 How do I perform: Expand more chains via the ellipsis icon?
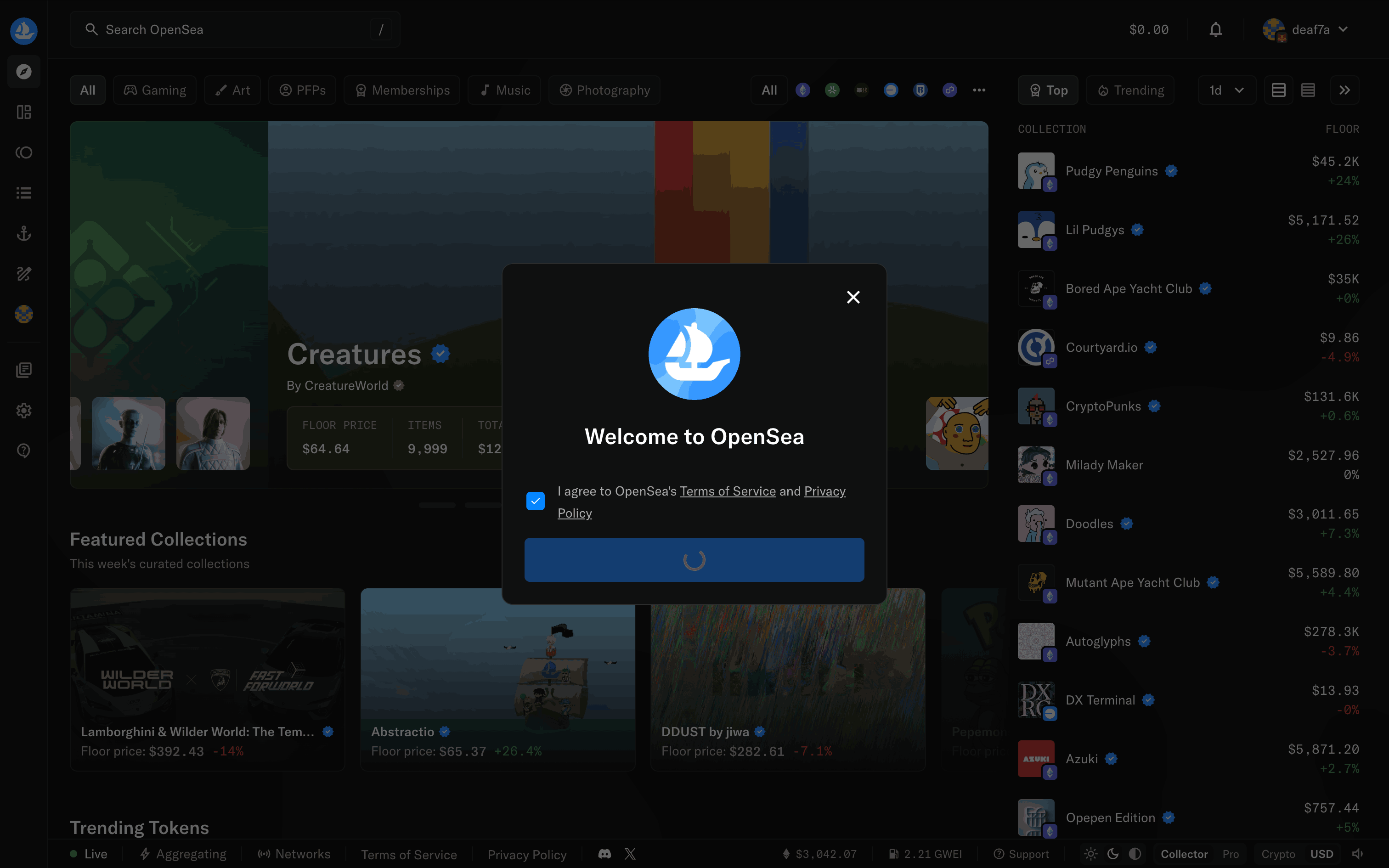pyautogui.click(x=979, y=90)
